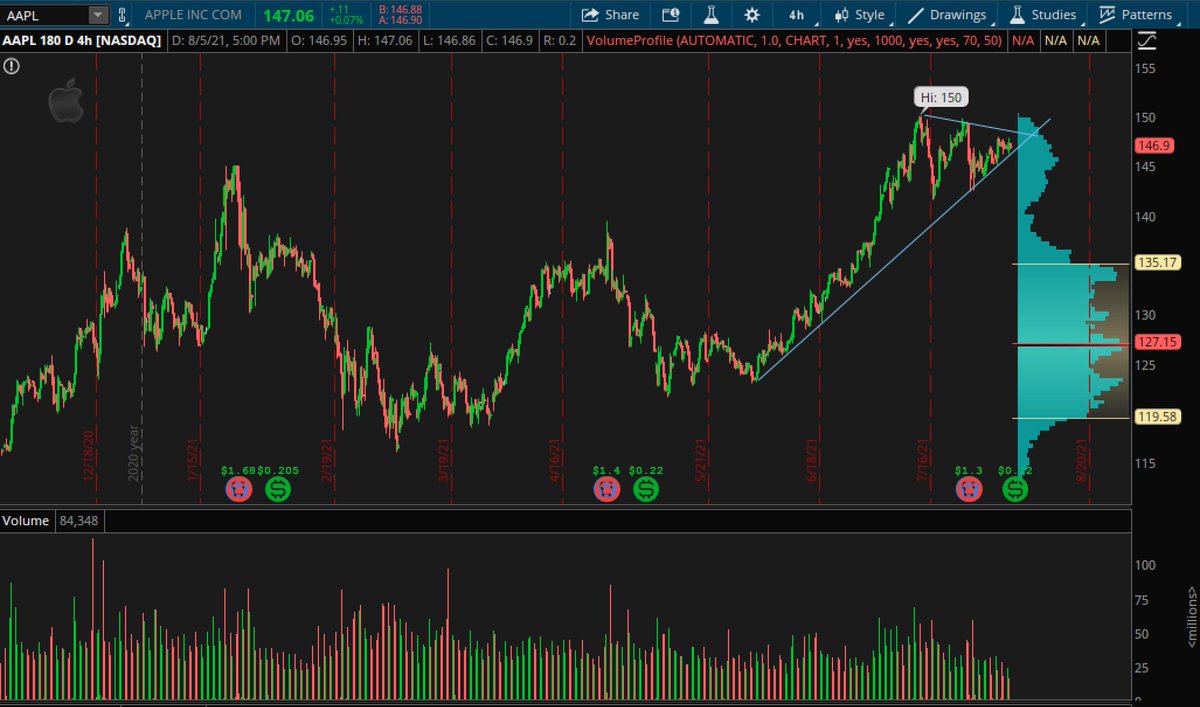The width and height of the screenshot is (1200, 707).
Task: Click the 'R: 0.2' range value
Action: 559,41
